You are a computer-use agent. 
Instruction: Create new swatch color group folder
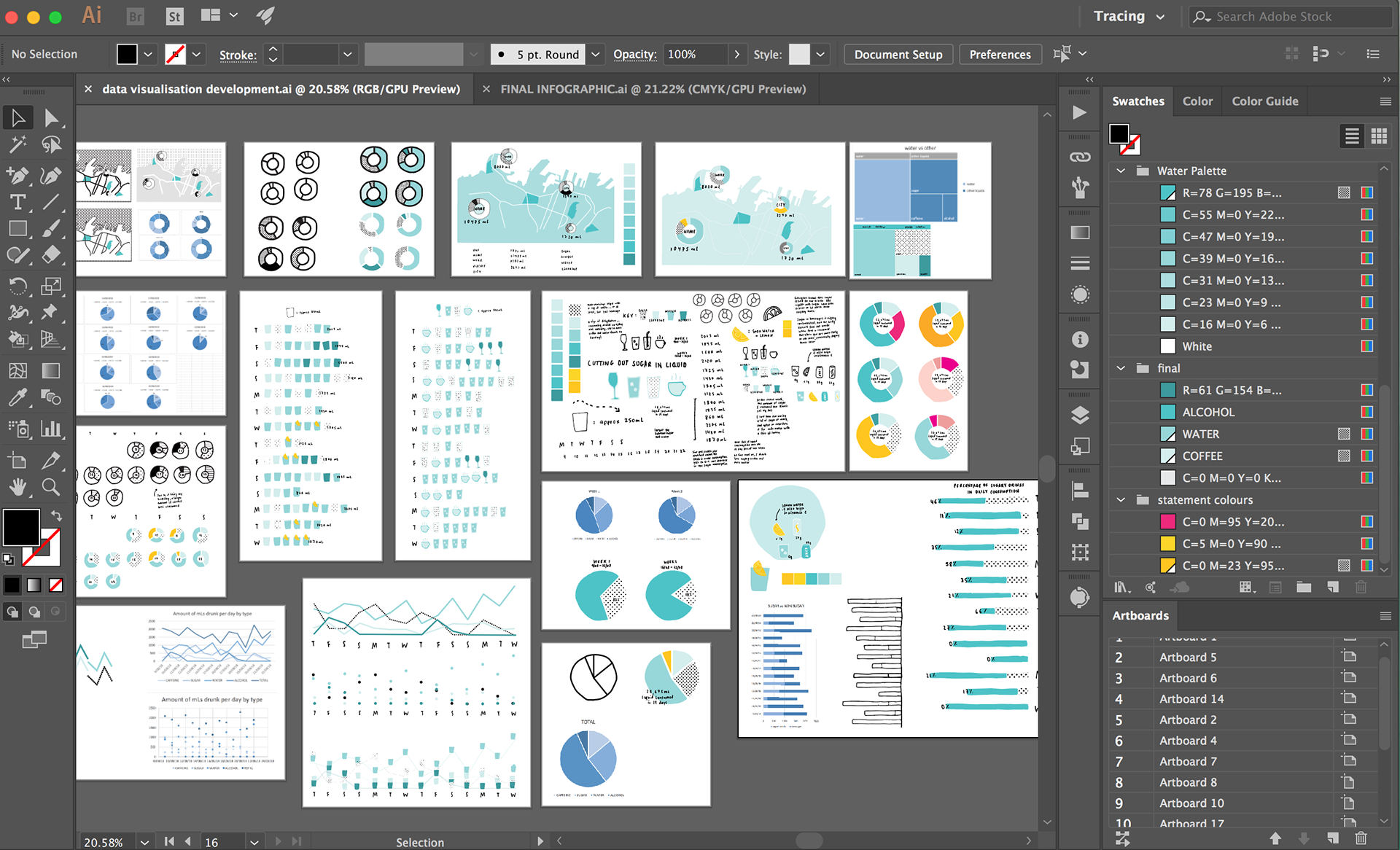(x=1304, y=587)
